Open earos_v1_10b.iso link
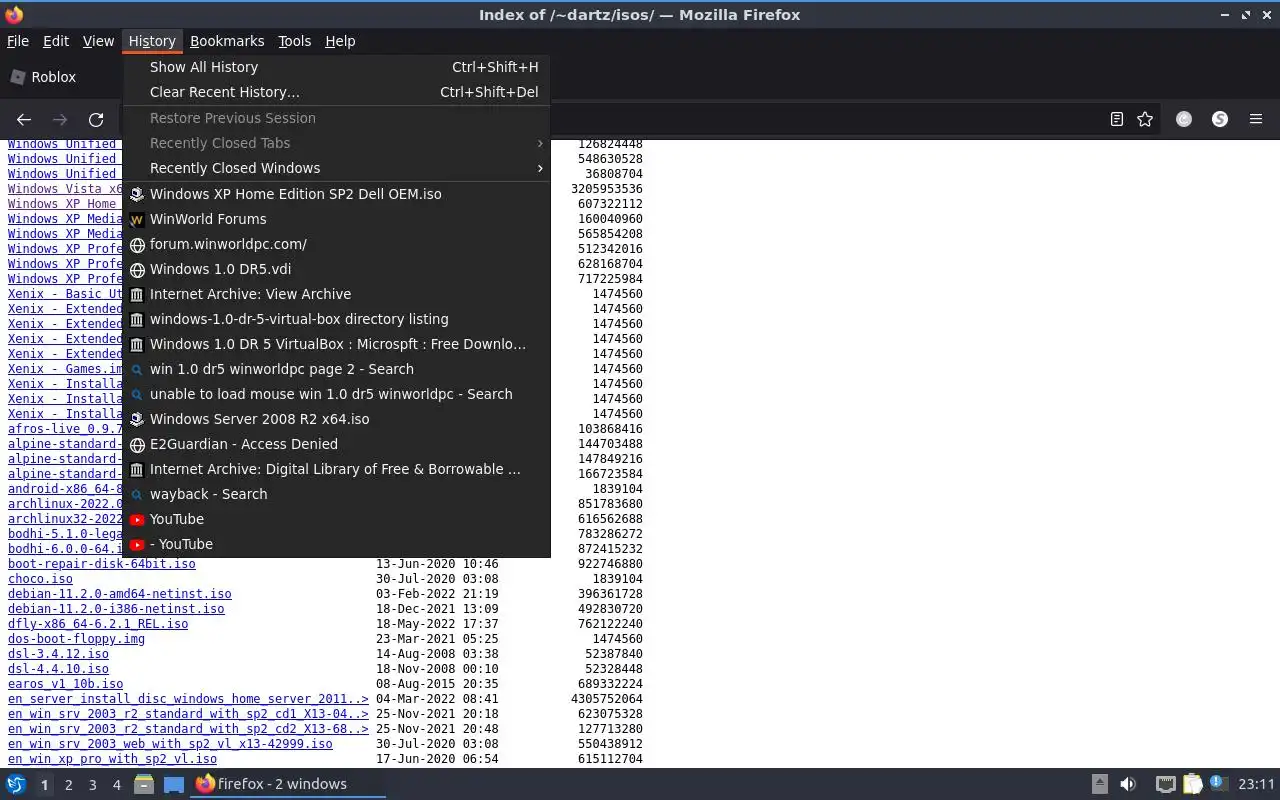1280x800 pixels. point(65,684)
